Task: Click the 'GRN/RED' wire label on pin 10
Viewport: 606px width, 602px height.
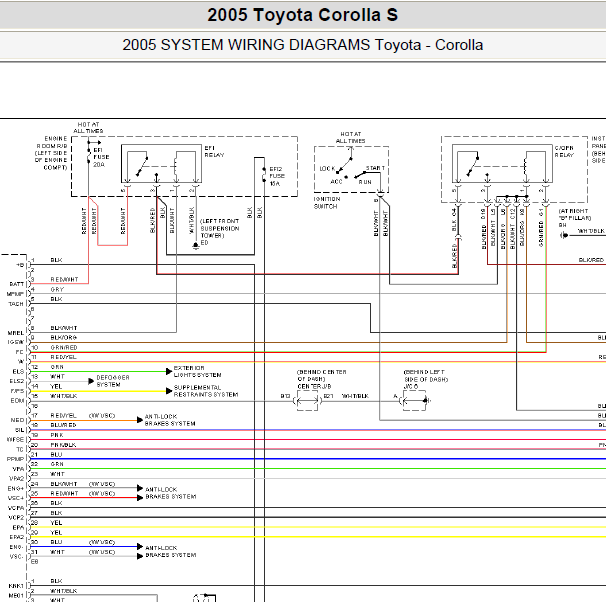Action: (x=64, y=348)
